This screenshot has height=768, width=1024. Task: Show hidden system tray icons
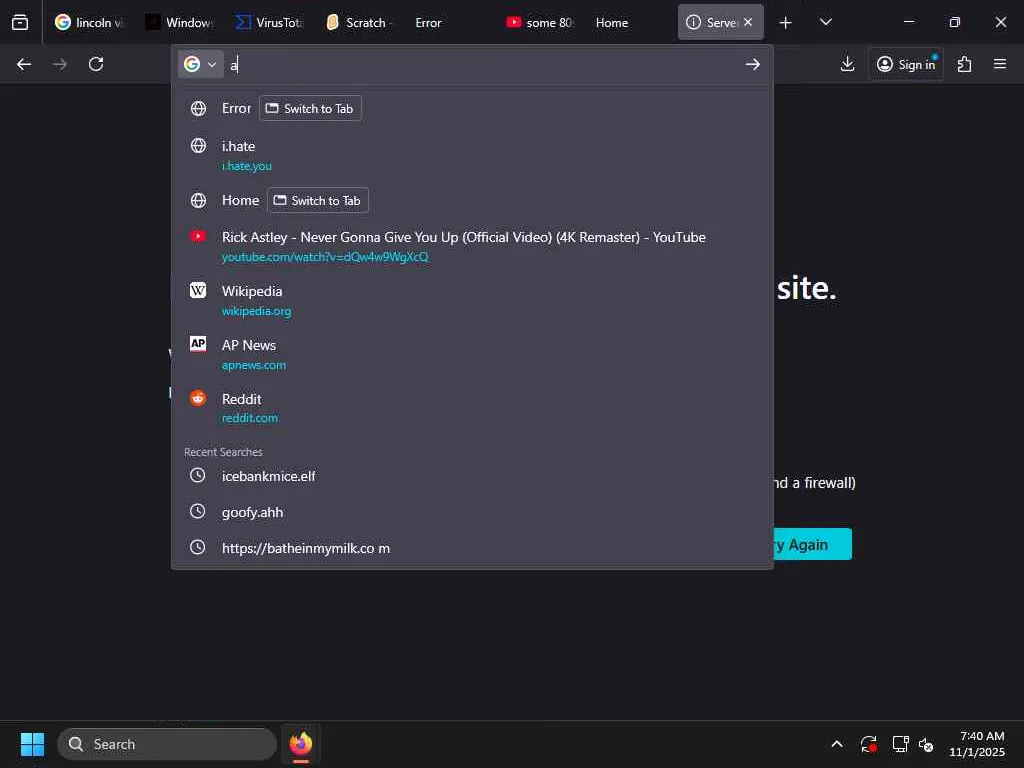tap(837, 744)
